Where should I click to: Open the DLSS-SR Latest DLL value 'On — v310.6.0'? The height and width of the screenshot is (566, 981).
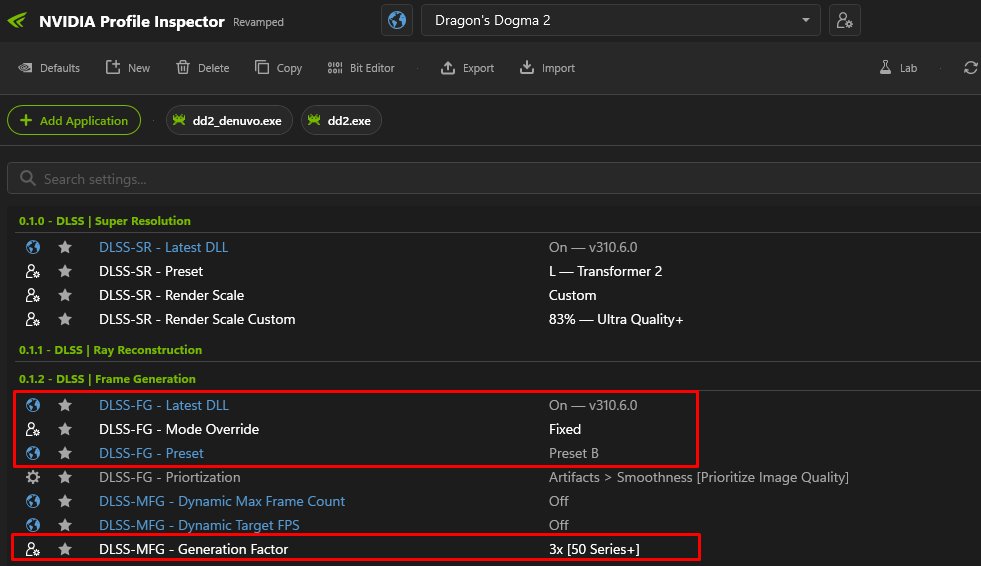pyautogui.click(x=593, y=247)
